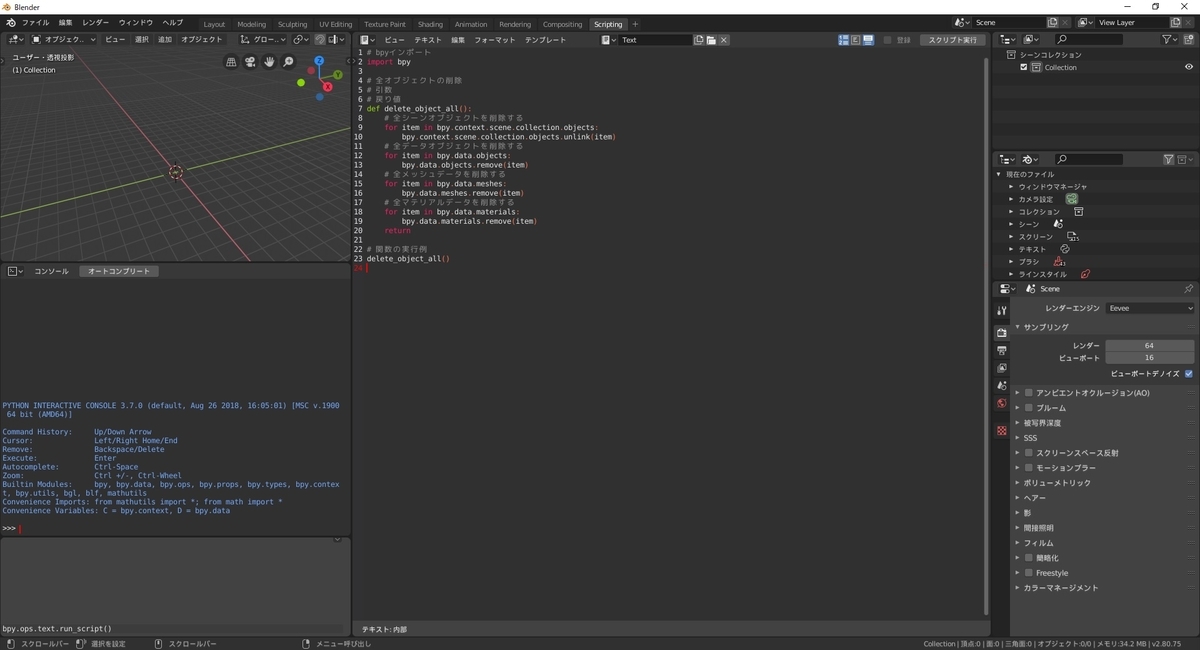Enable アンビエントオクルージョン(AO) checkbox
Image resolution: width=1200 pixels, height=650 pixels.
point(1028,393)
